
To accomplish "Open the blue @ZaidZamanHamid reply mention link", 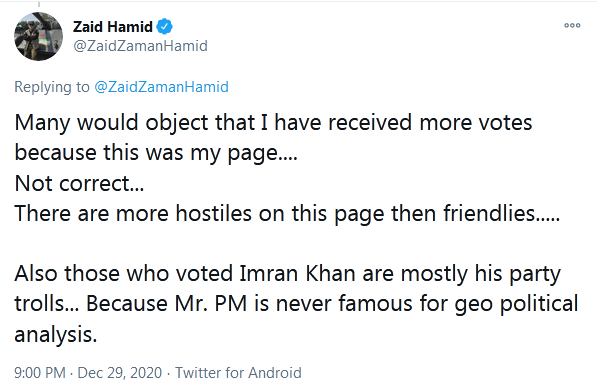I will tap(161, 87).
